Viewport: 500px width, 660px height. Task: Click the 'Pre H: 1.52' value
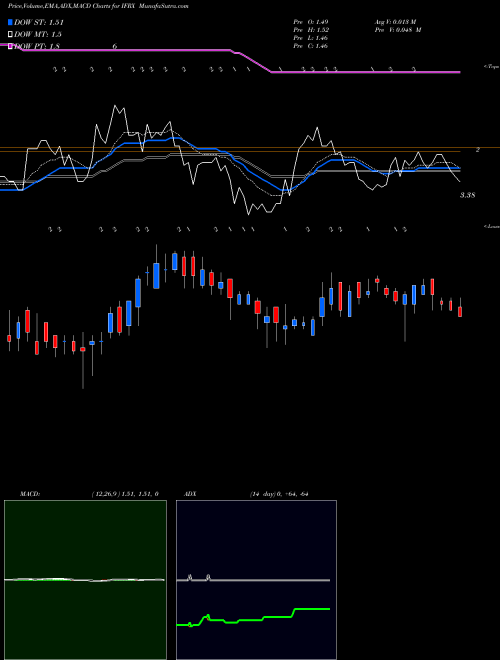[x=311, y=30]
